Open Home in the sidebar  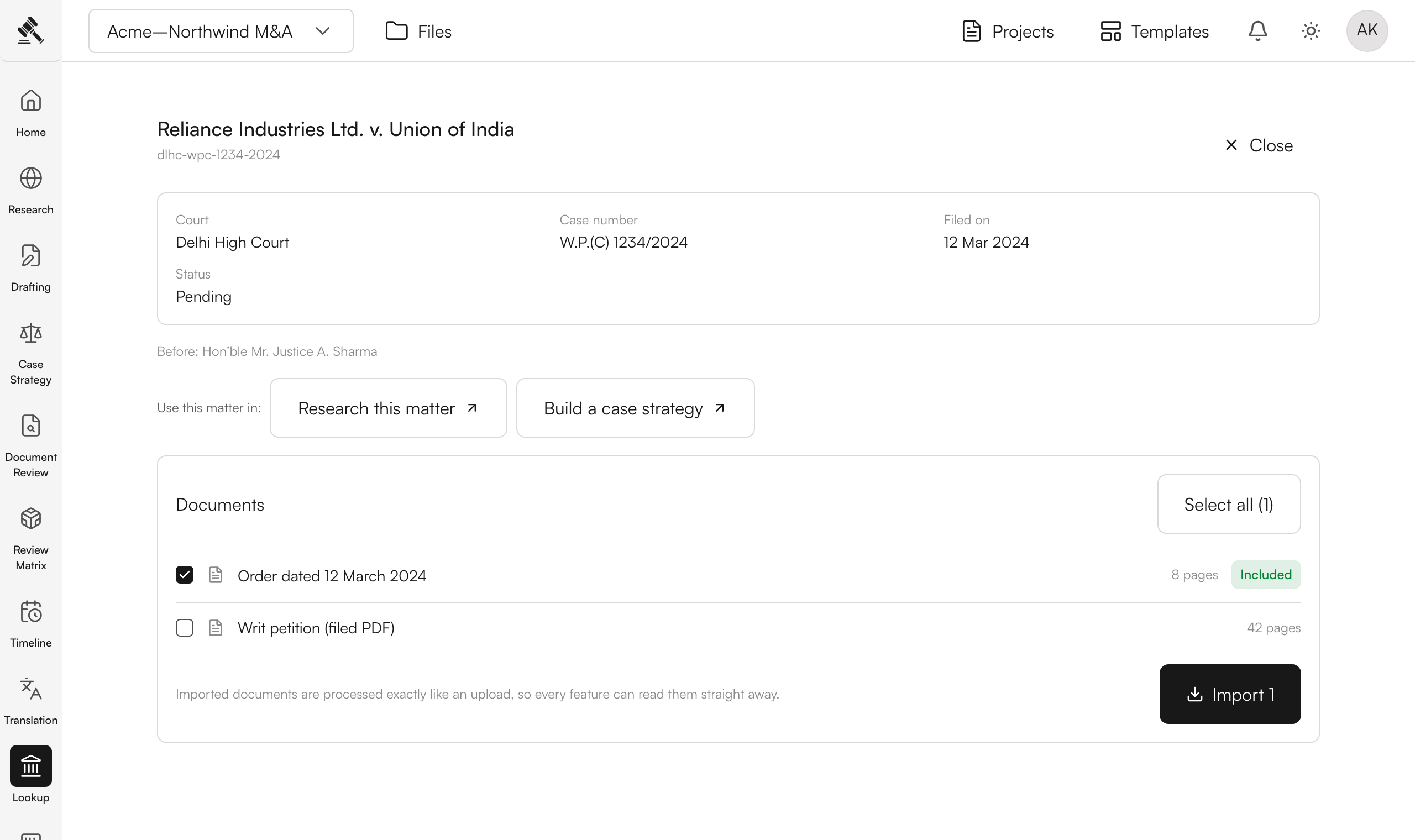tap(30, 113)
